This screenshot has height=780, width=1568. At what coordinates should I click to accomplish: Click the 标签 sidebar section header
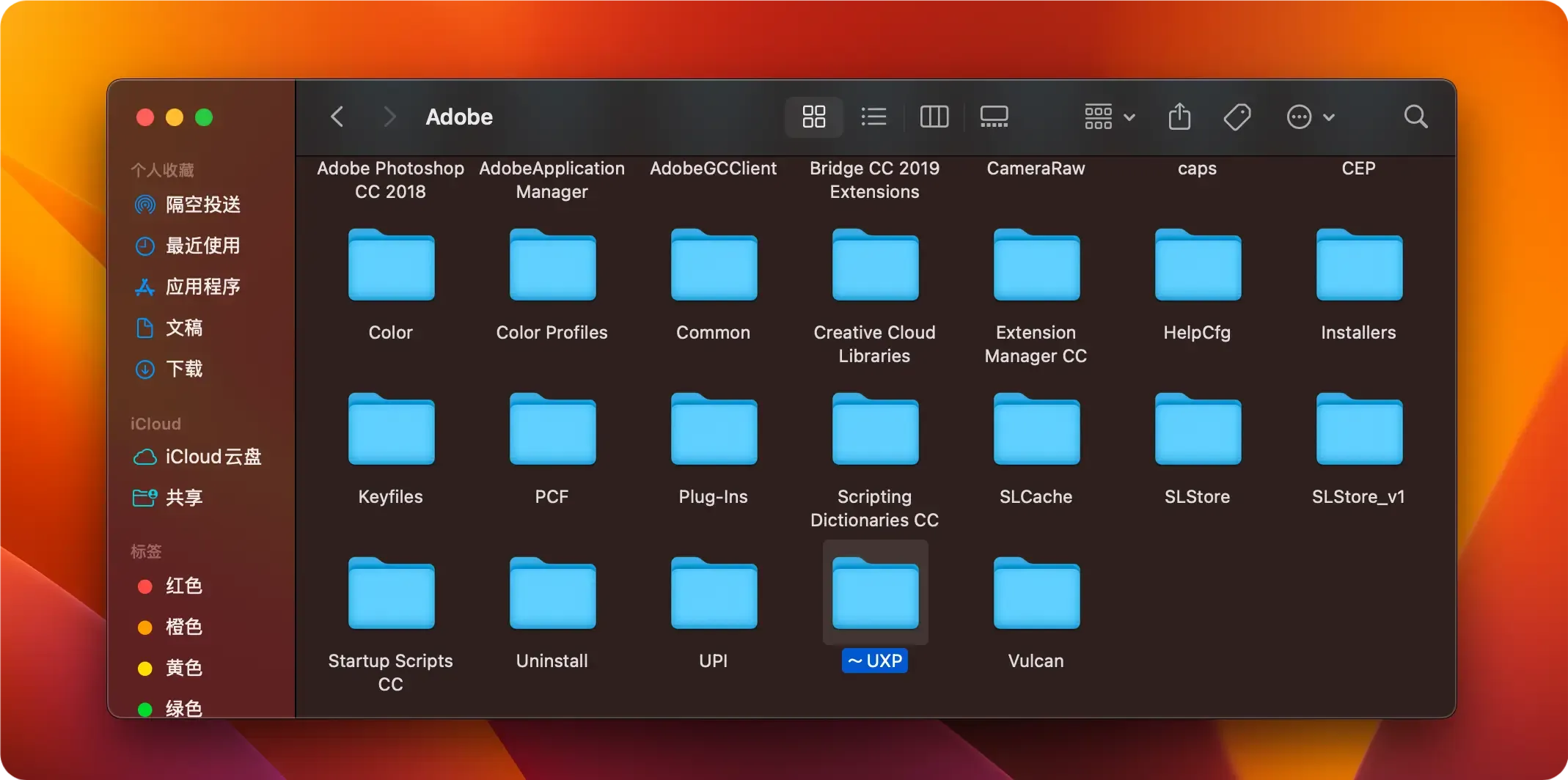point(146,551)
